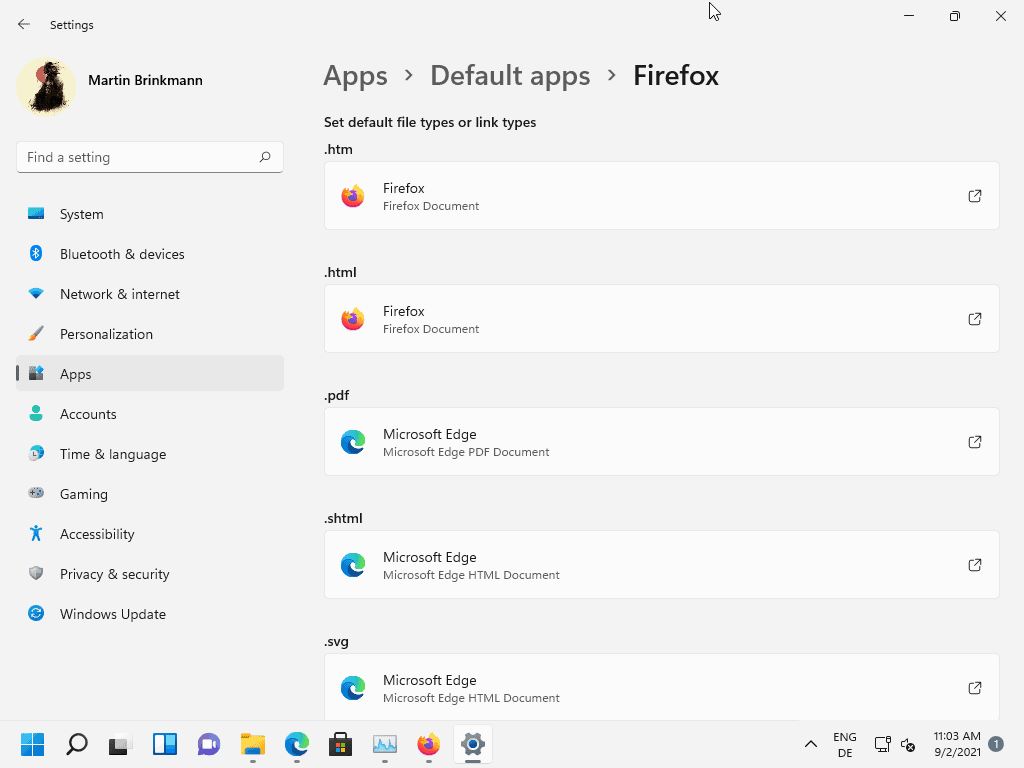The width and height of the screenshot is (1024, 768).
Task: Click the Privacy shield icon
Action: [x=36, y=573]
